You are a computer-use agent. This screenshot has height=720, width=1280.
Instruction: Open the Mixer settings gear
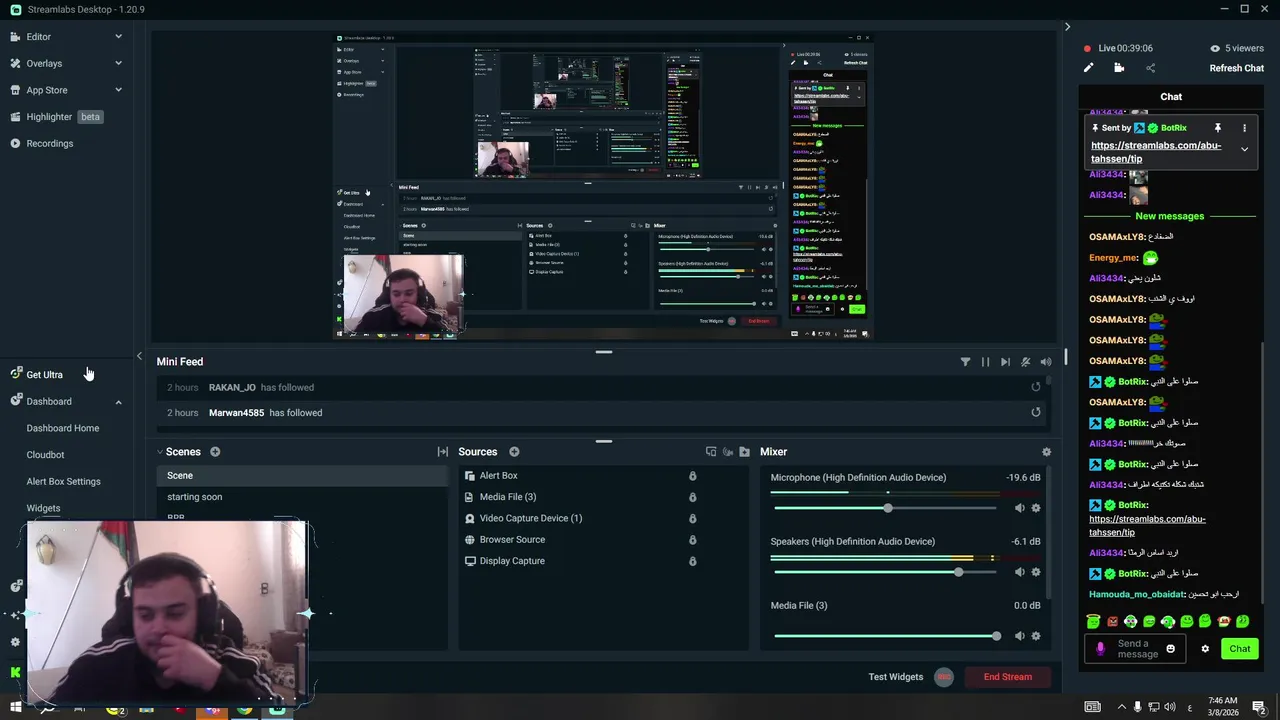tap(1046, 452)
